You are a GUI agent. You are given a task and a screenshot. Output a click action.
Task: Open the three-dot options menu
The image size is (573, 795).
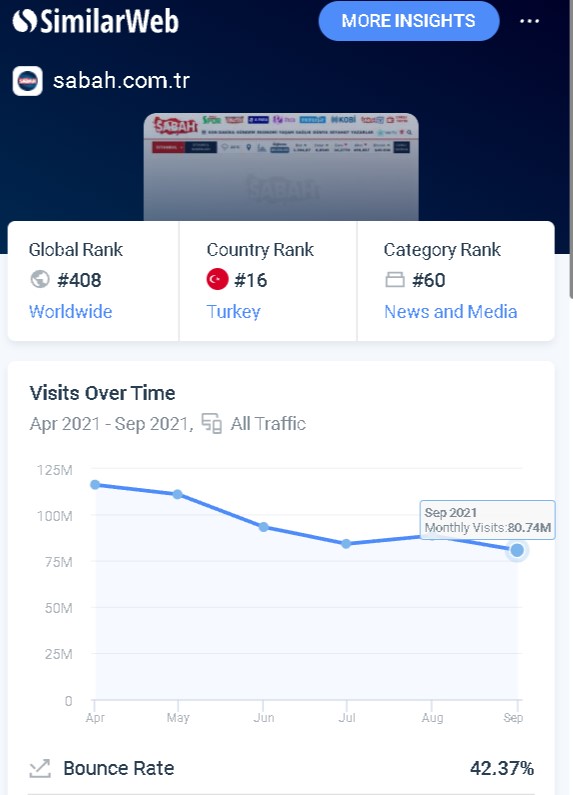tap(529, 21)
